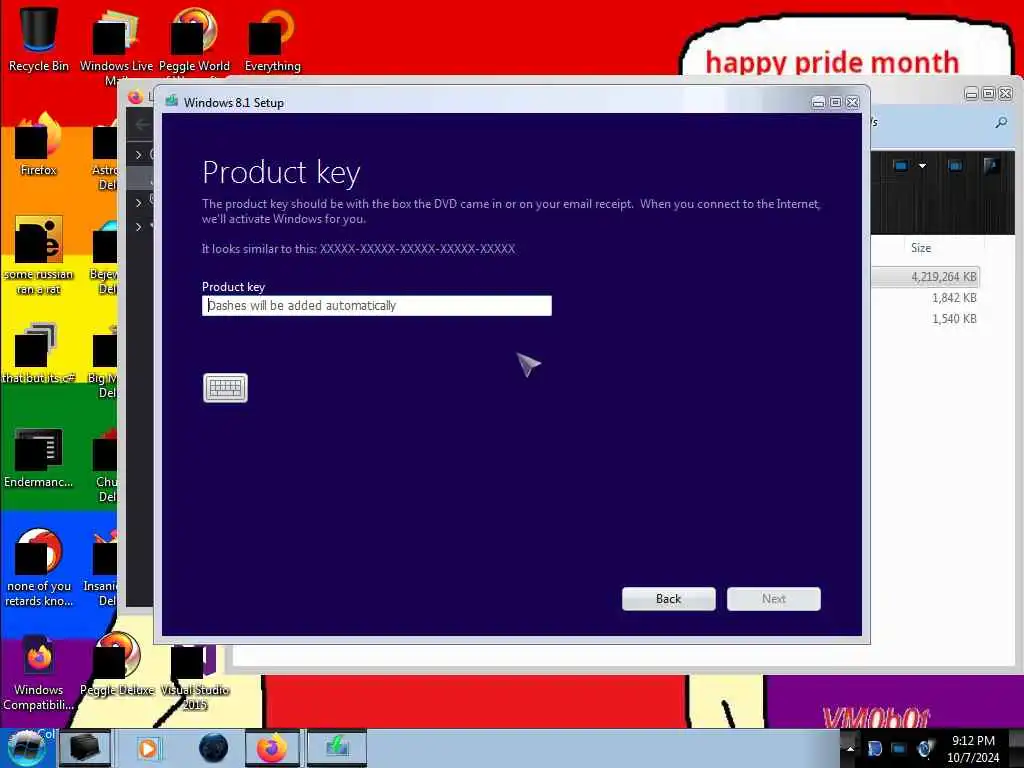
Task: Select the Windows Live Mail desktop icon
Action: pyautogui.click(x=116, y=46)
